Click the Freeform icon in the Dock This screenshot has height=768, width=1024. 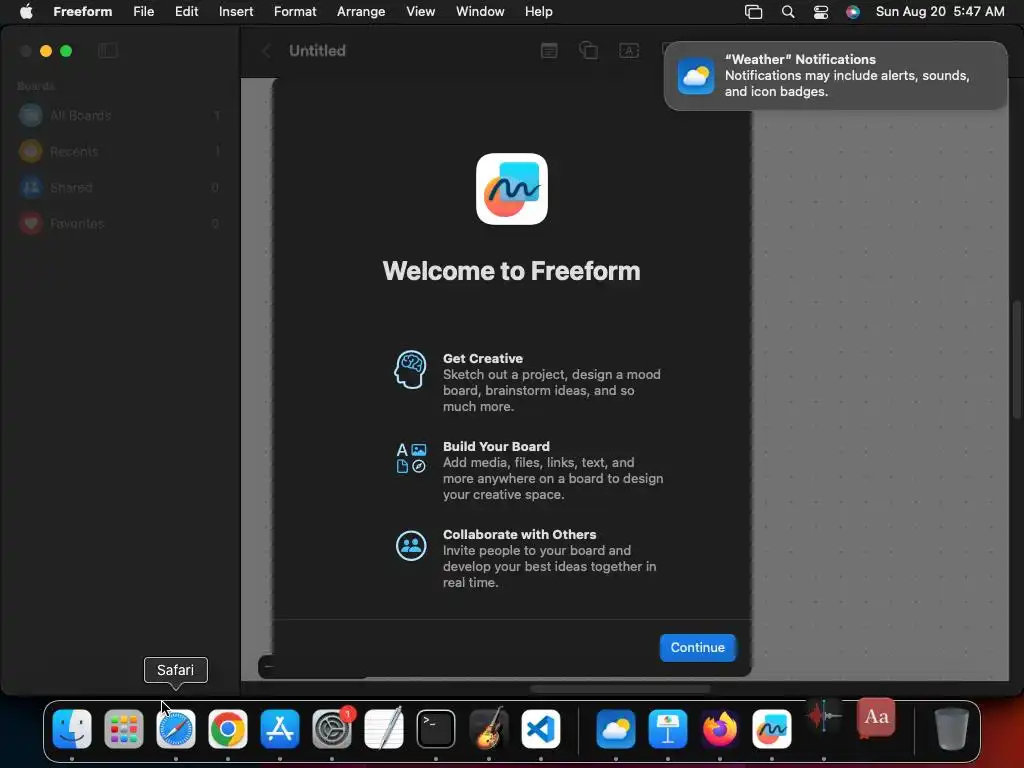point(772,729)
